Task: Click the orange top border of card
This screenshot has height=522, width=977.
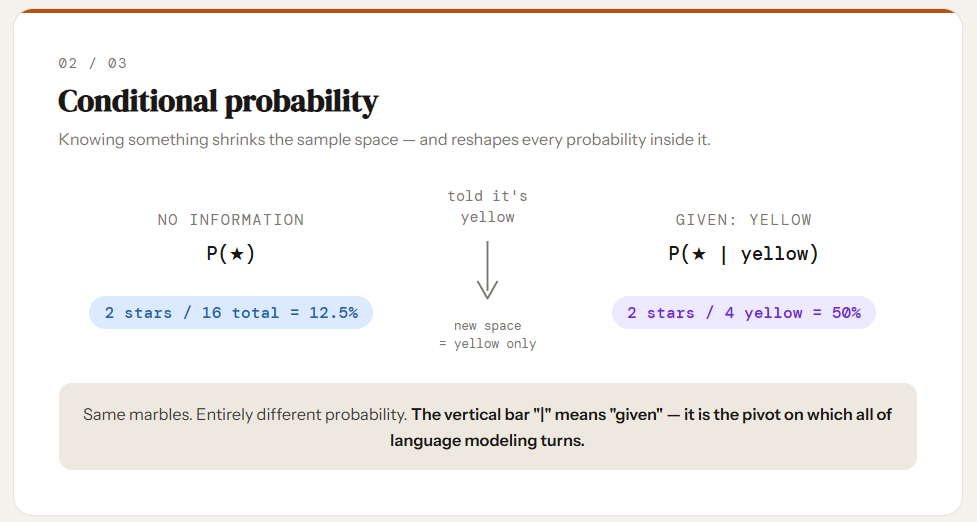Action: pyautogui.click(x=488, y=11)
